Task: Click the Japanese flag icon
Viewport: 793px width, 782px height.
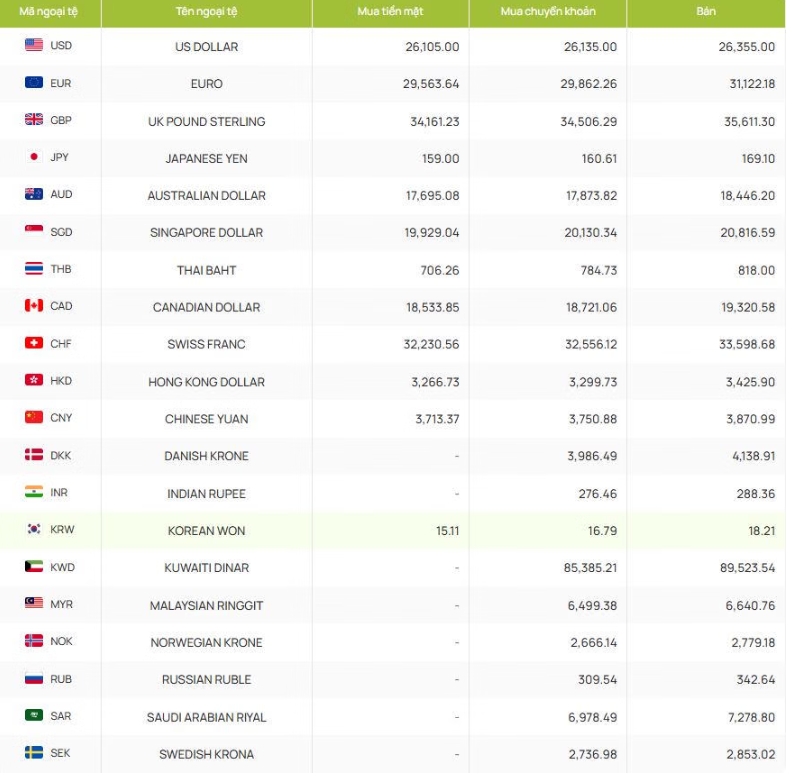Action: click(34, 157)
